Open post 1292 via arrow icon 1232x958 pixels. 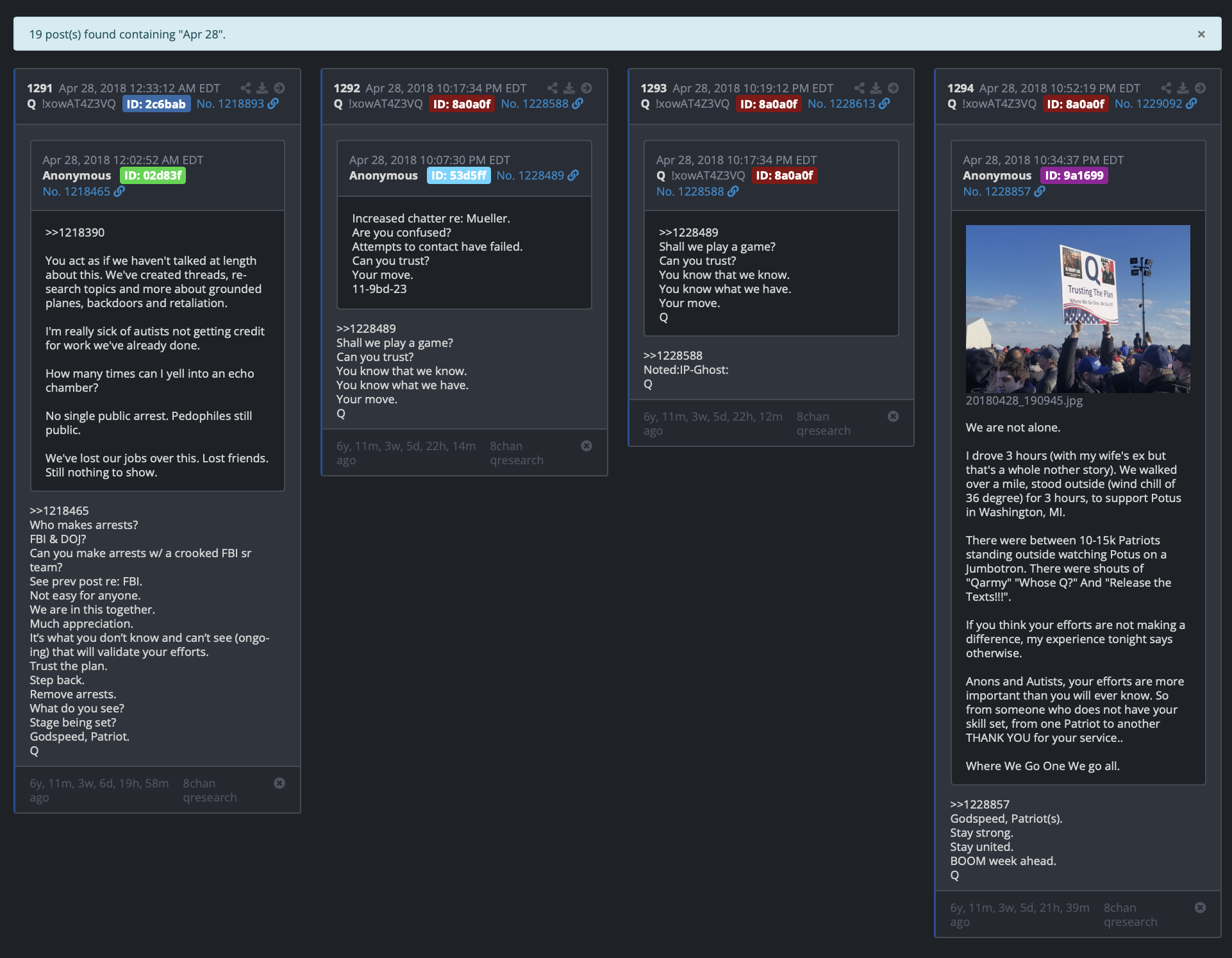(587, 88)
